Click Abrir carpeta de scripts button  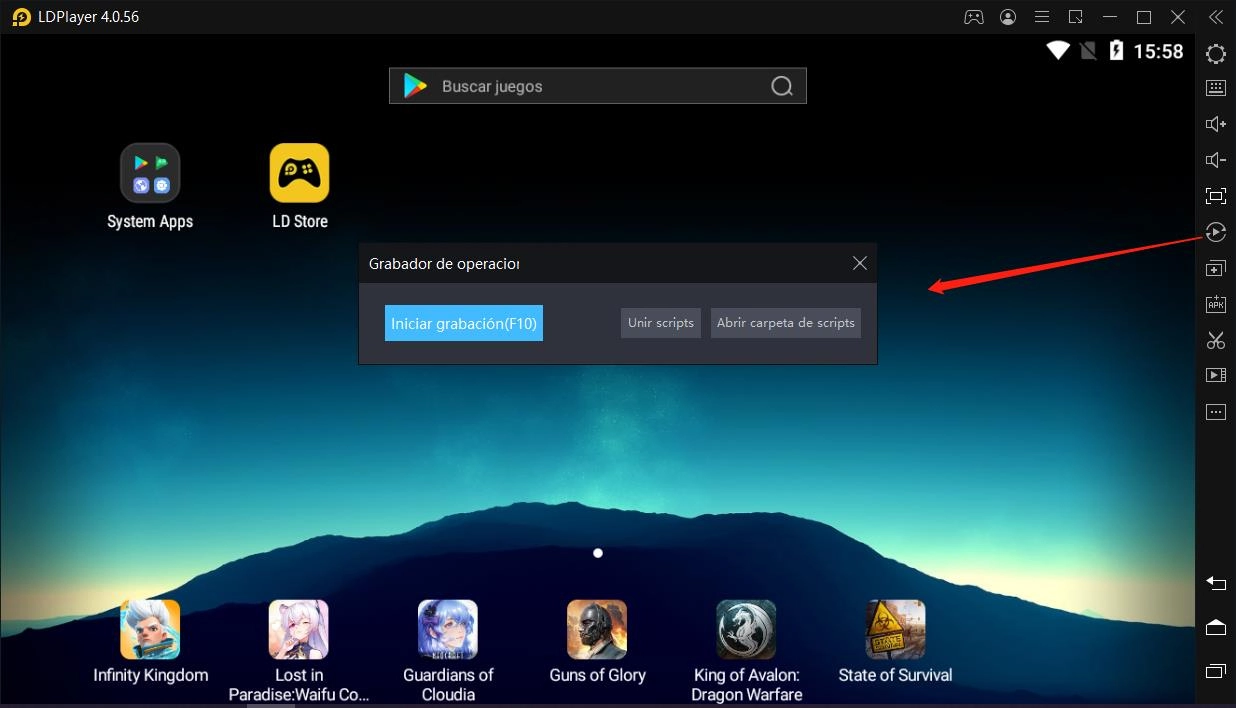pos(786,323)
